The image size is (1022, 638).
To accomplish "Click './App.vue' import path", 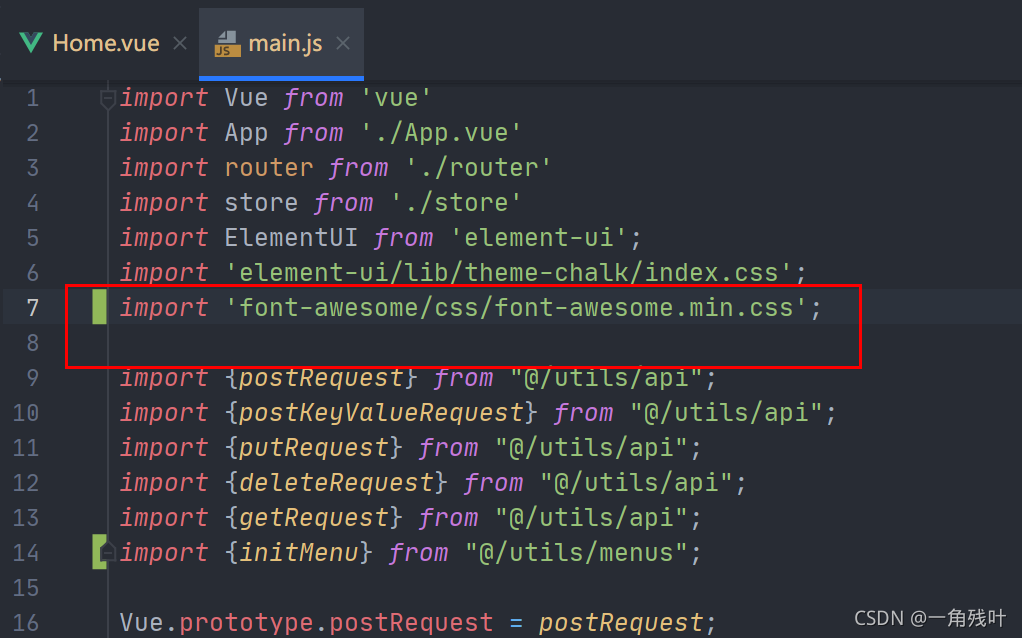I will (x=441, y=133).
